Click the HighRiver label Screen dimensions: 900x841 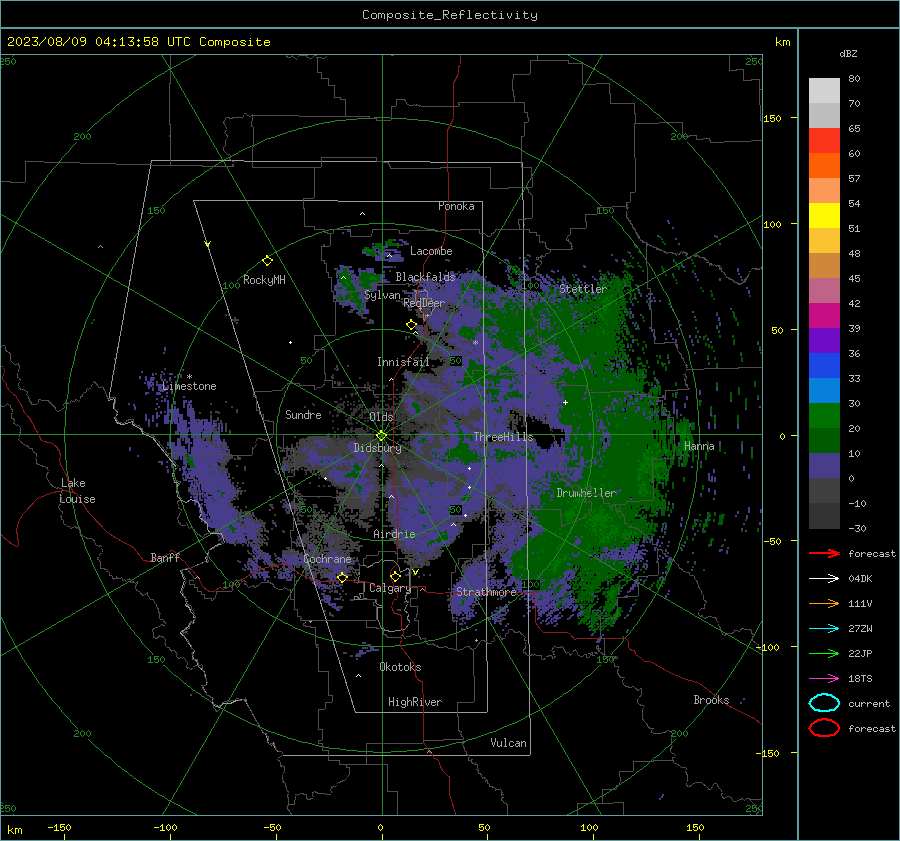coord(415,702)
